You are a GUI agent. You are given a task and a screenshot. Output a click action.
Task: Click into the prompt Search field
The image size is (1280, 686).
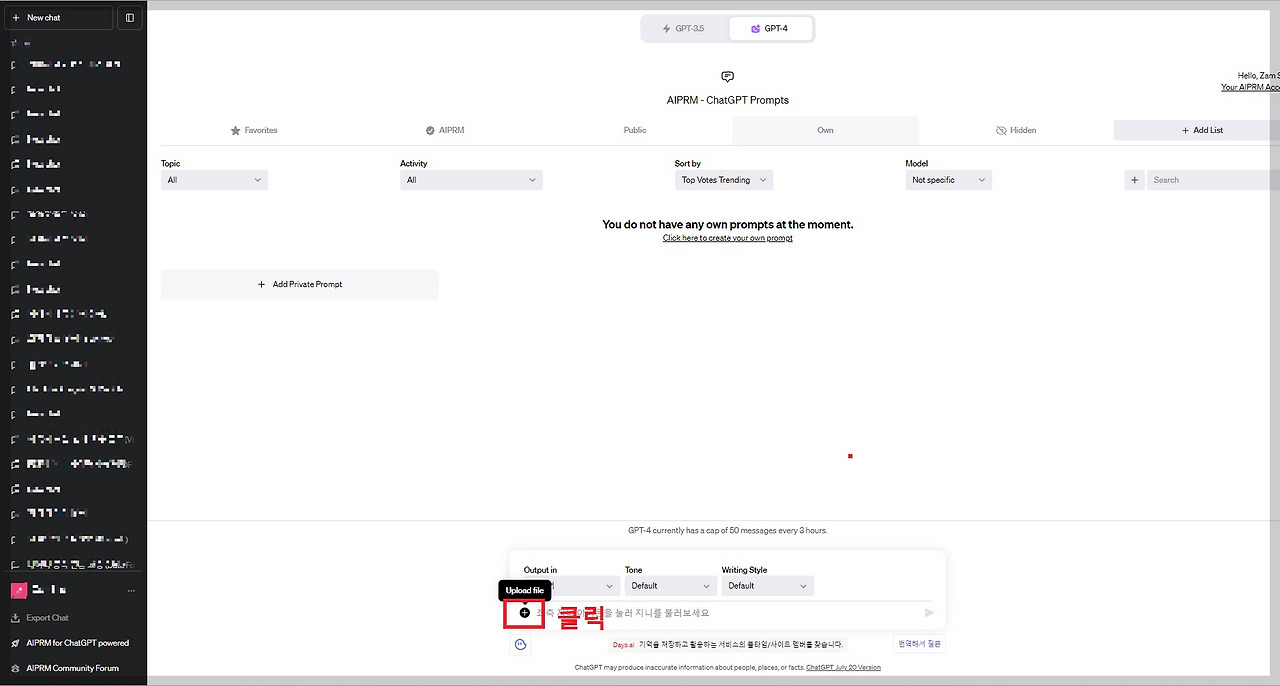(x=1213, y=180)
